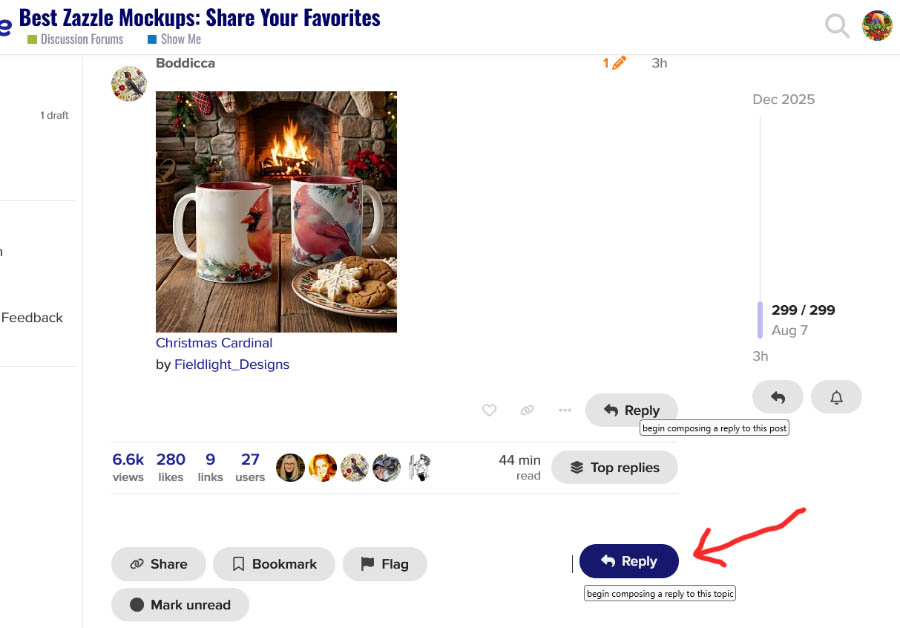Toggle the Bookmark button
Image resolution: width=900 pixels, height=628 pixels.
(x=274, y=564)
